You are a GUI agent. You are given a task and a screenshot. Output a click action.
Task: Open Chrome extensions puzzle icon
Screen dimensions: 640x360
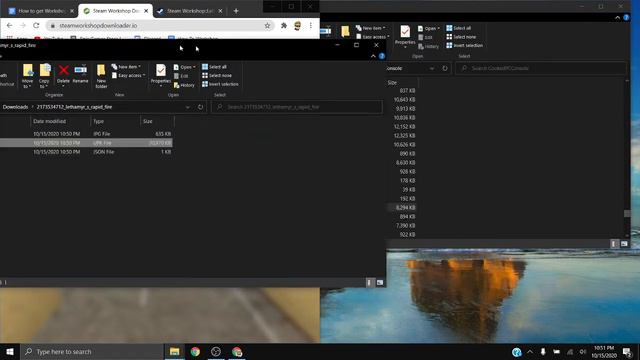[x=284, y=25]
